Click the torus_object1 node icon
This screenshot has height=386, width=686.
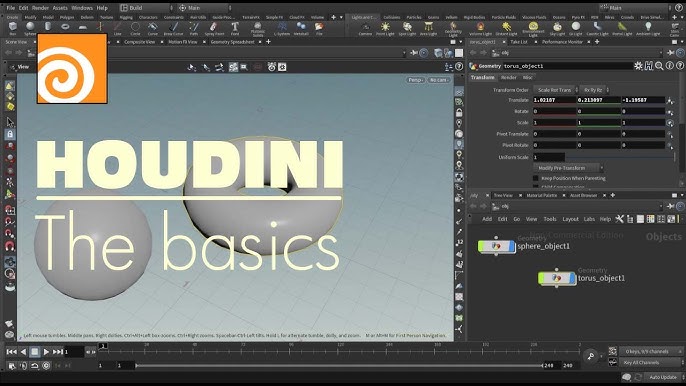click(556, 278)
